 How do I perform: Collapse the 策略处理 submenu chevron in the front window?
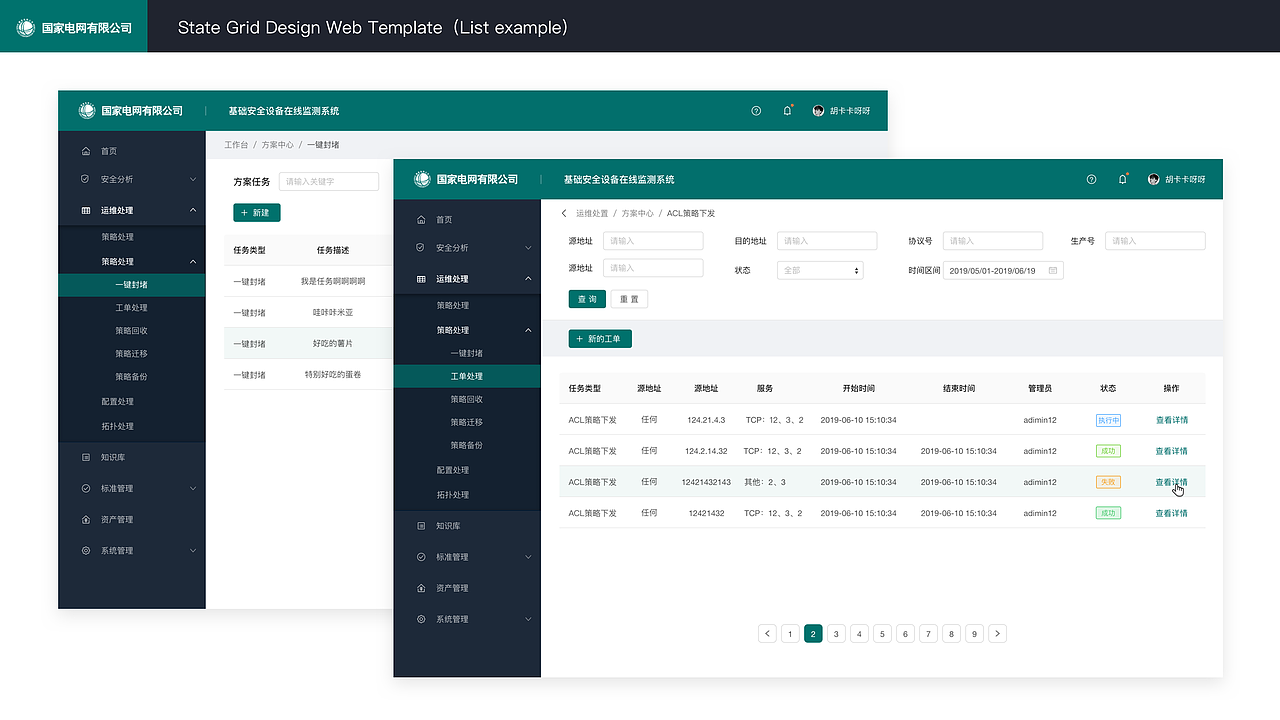528,330
